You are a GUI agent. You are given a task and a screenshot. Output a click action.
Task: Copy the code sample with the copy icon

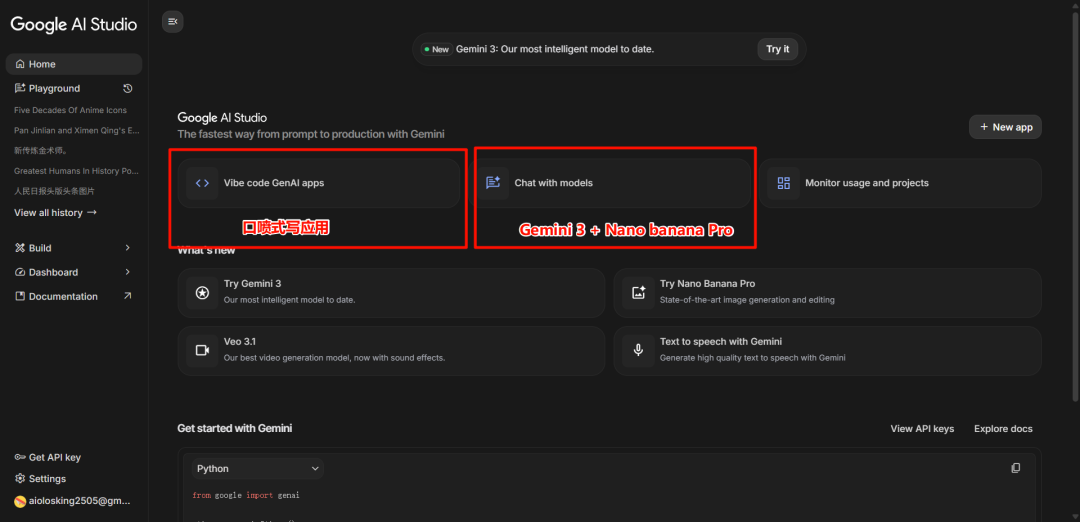1015,468
